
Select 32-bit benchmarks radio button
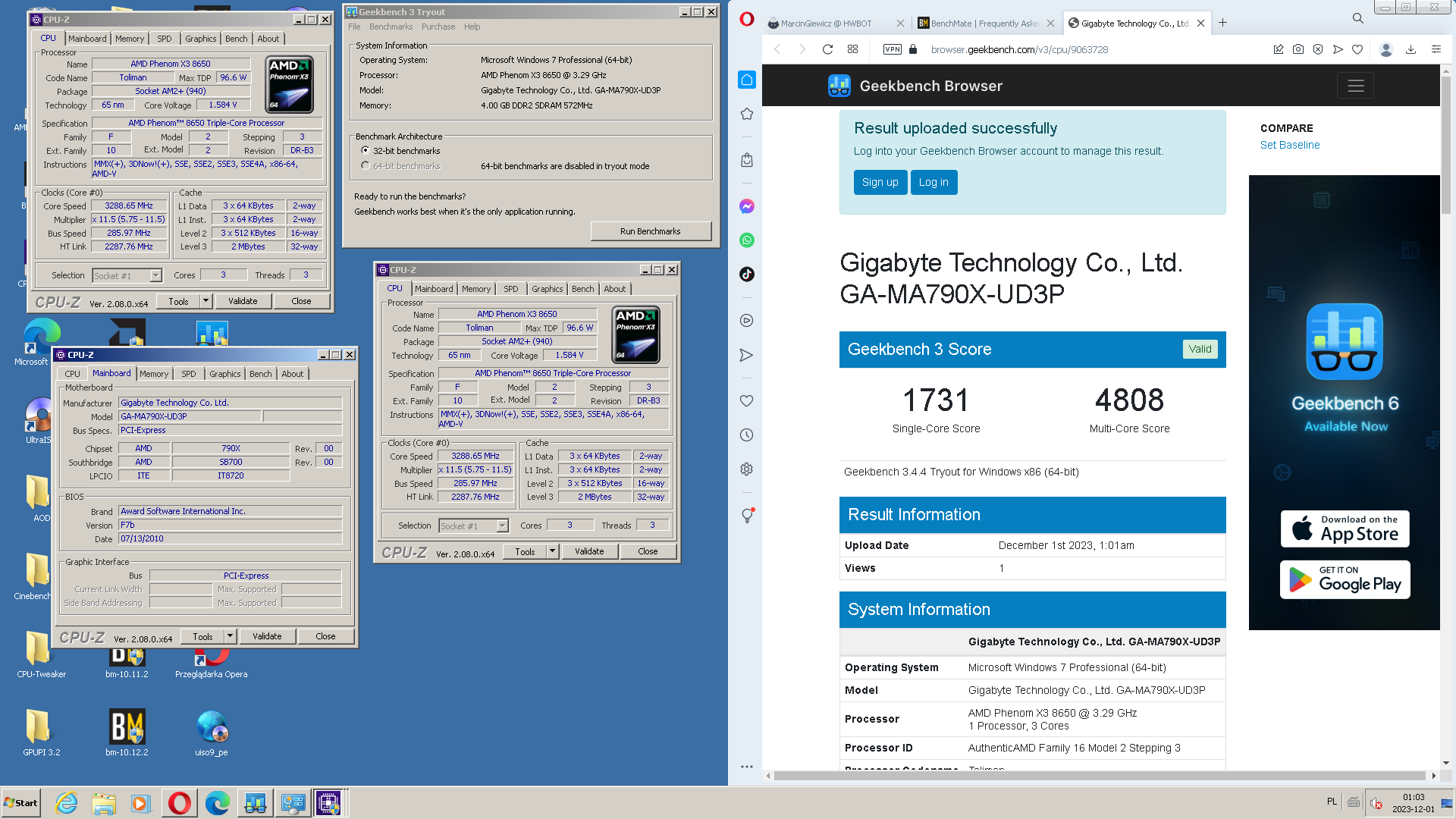click(x=366, y=151)
